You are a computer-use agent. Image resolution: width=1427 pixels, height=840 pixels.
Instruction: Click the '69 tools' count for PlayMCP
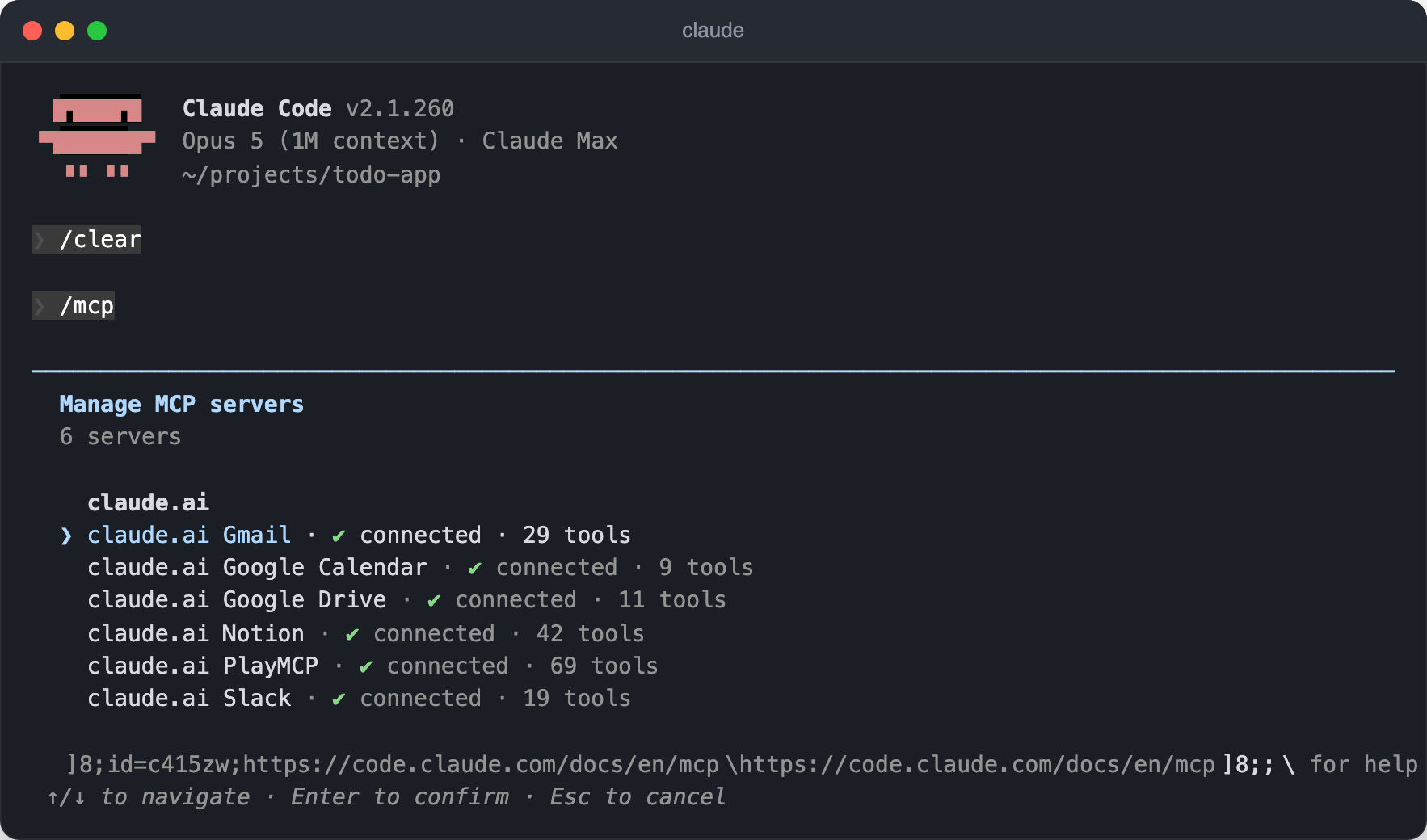pos(604,666)
